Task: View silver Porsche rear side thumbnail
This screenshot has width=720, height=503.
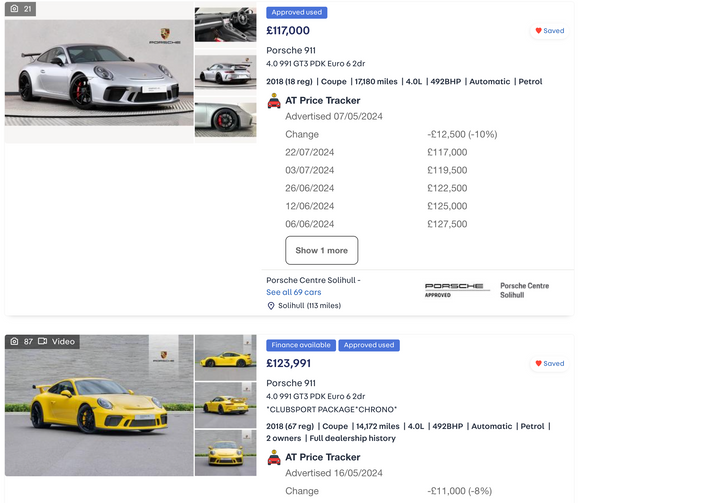Action: [225, 72]
